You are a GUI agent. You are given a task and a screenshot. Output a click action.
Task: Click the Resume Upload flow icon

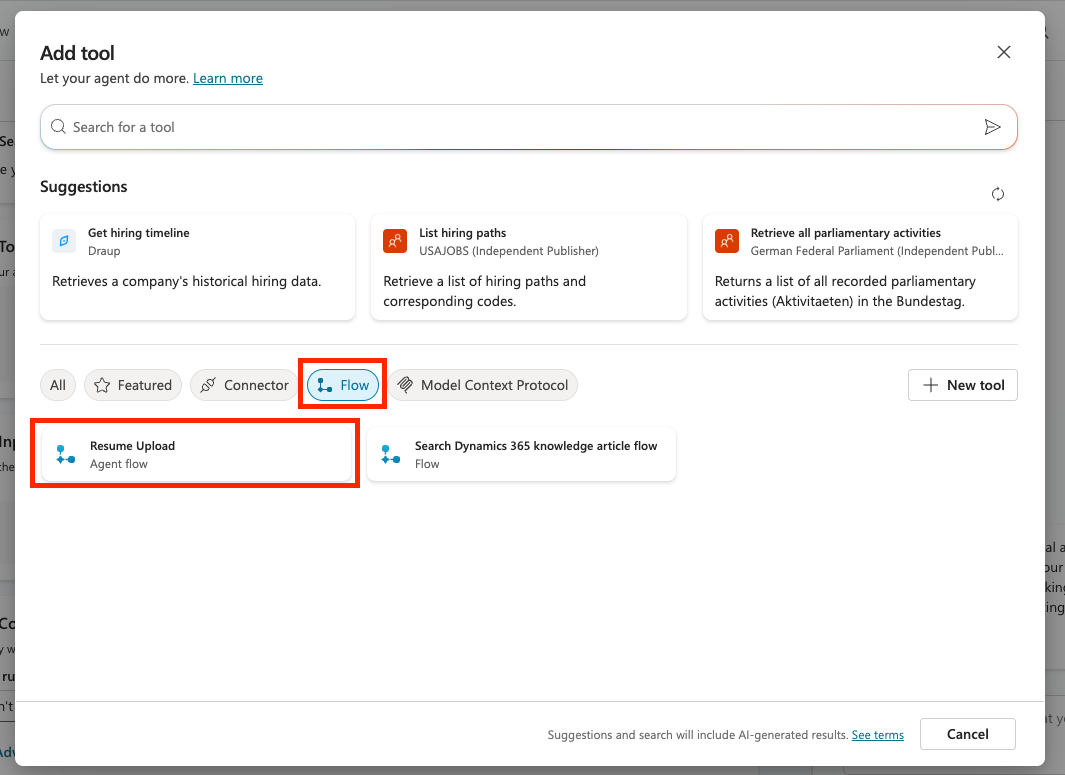coord(66,455)
